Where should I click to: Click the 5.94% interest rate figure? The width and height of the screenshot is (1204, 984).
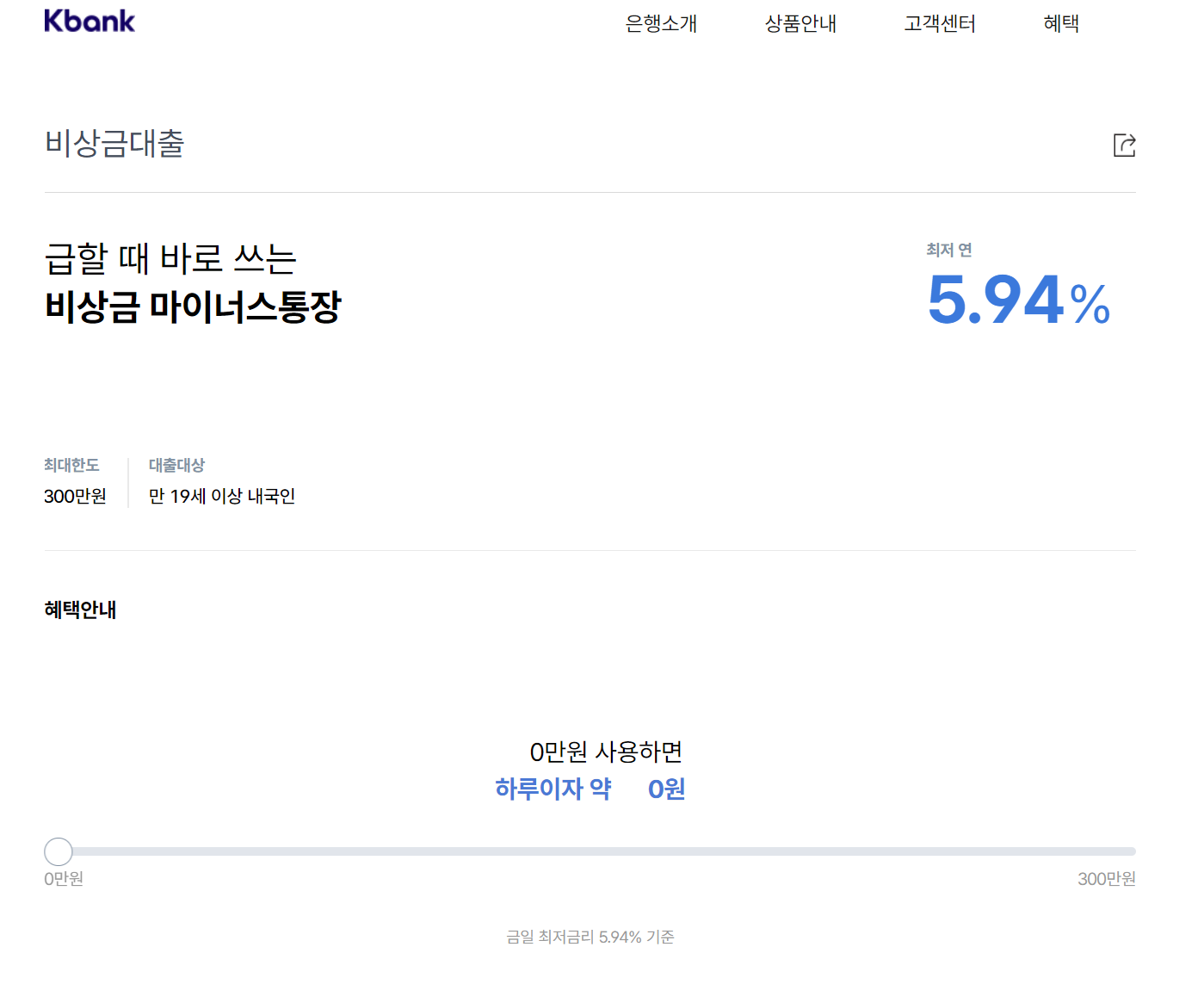pos(1019,300)
